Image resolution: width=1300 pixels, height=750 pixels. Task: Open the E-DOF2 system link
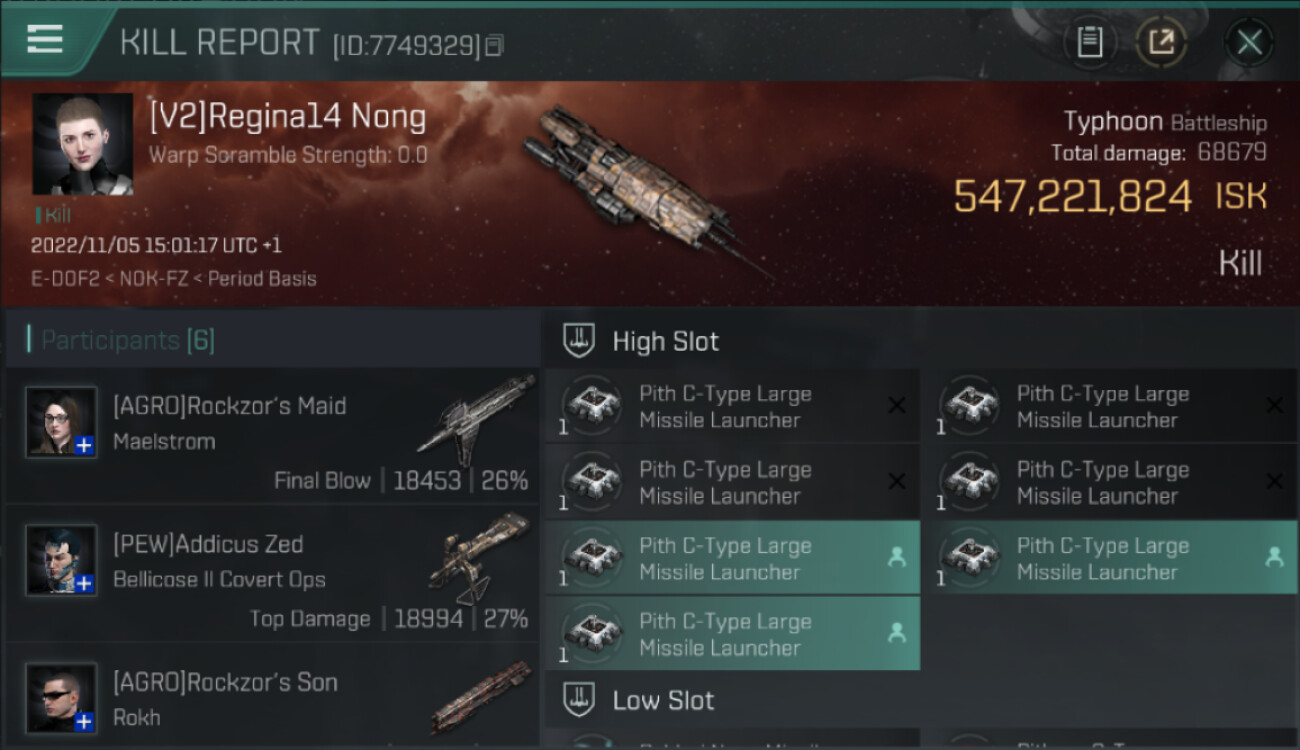(58, 279)
